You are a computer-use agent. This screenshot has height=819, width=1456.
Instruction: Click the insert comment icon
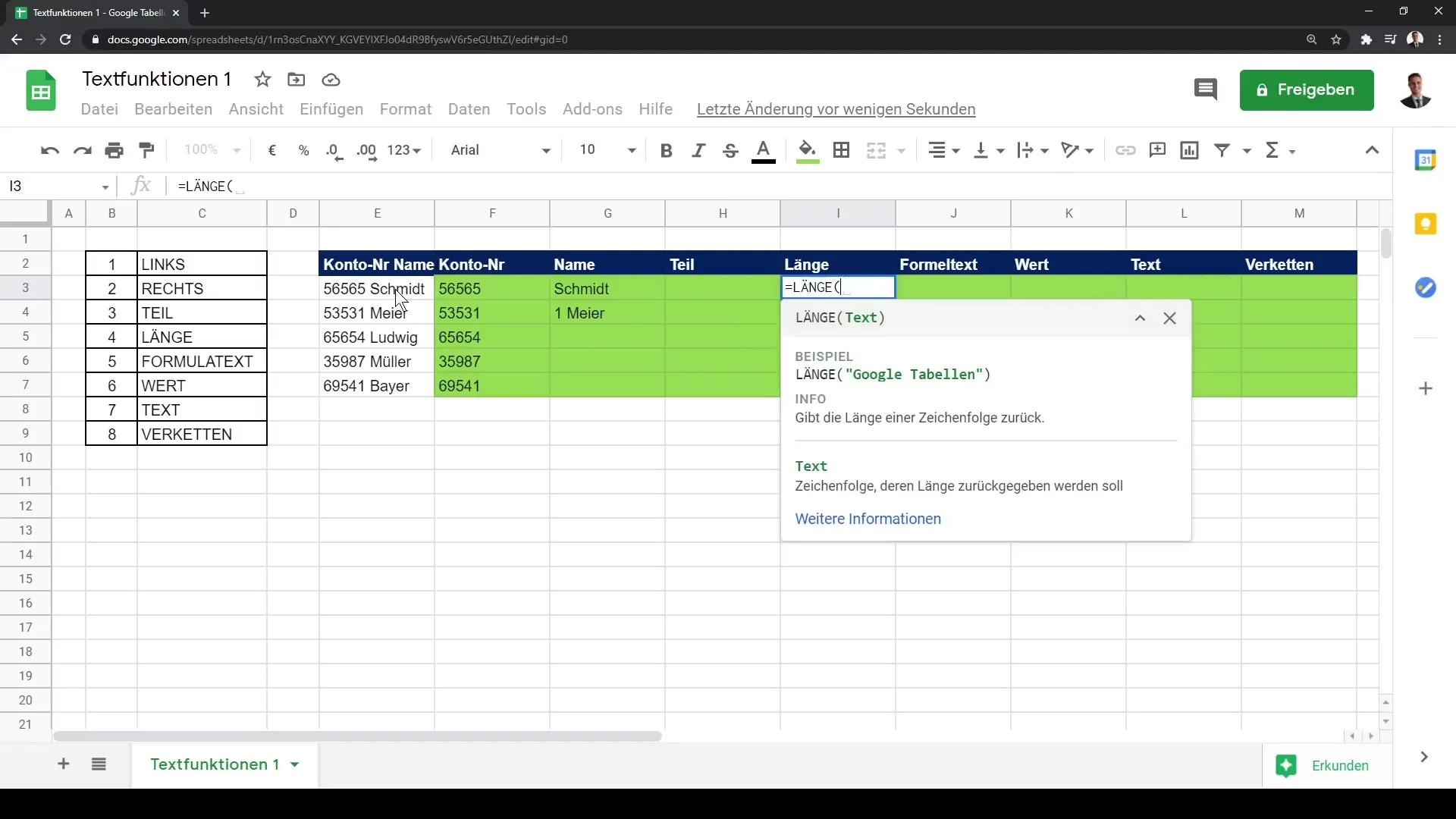click(1157, 150)
